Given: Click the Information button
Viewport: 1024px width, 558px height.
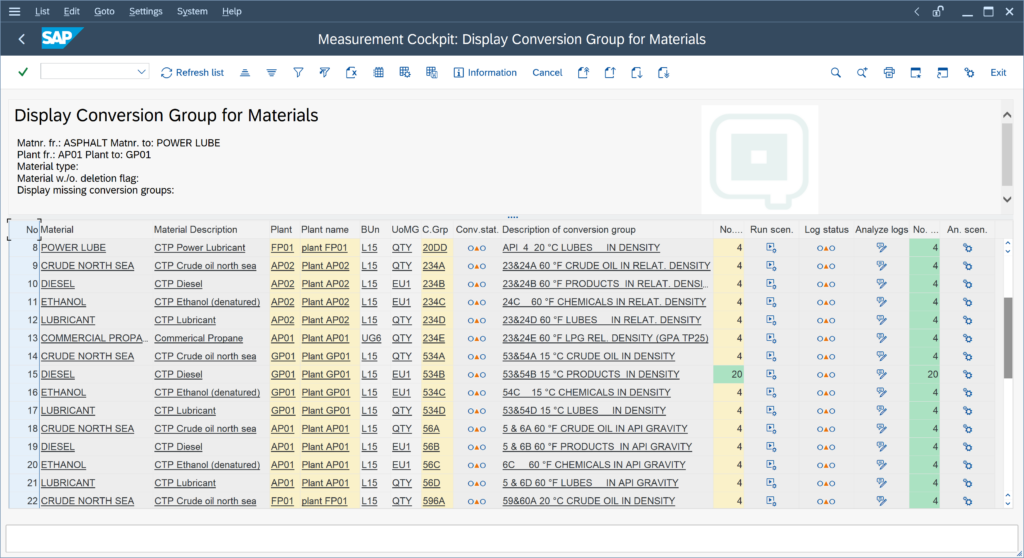Looking at the screenshot, I should 485,73.
